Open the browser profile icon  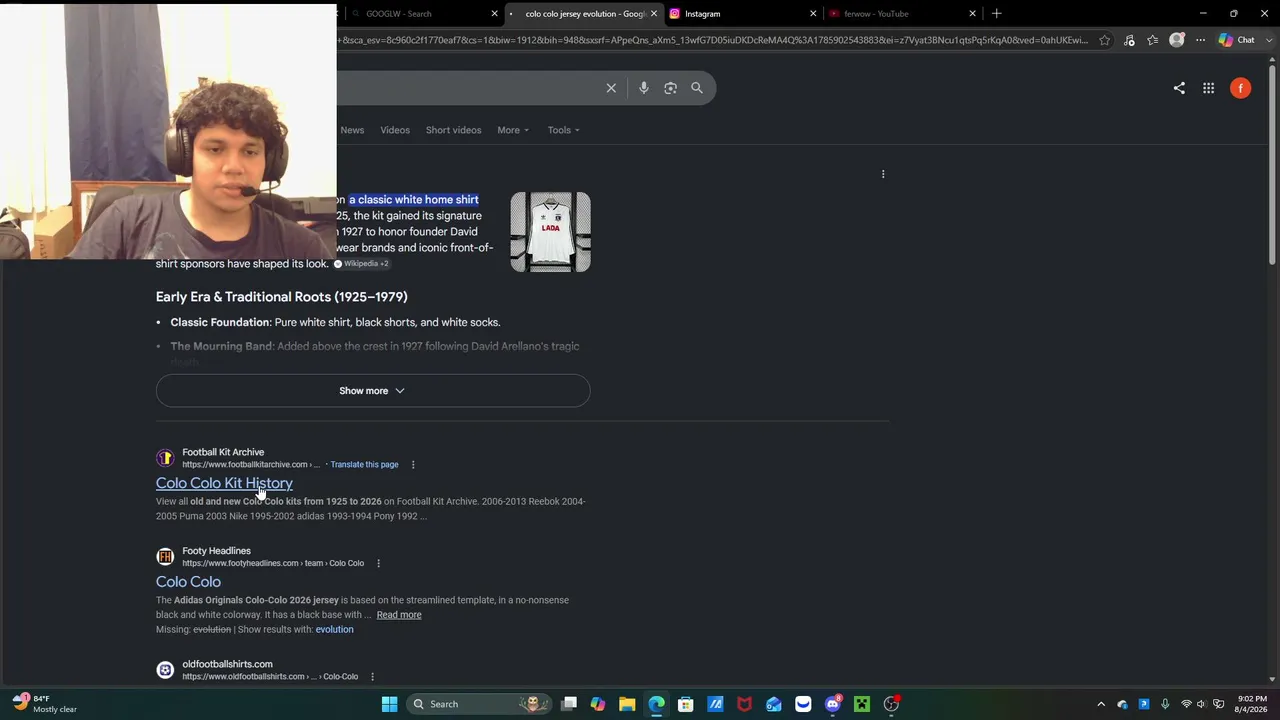point(1177,40)
